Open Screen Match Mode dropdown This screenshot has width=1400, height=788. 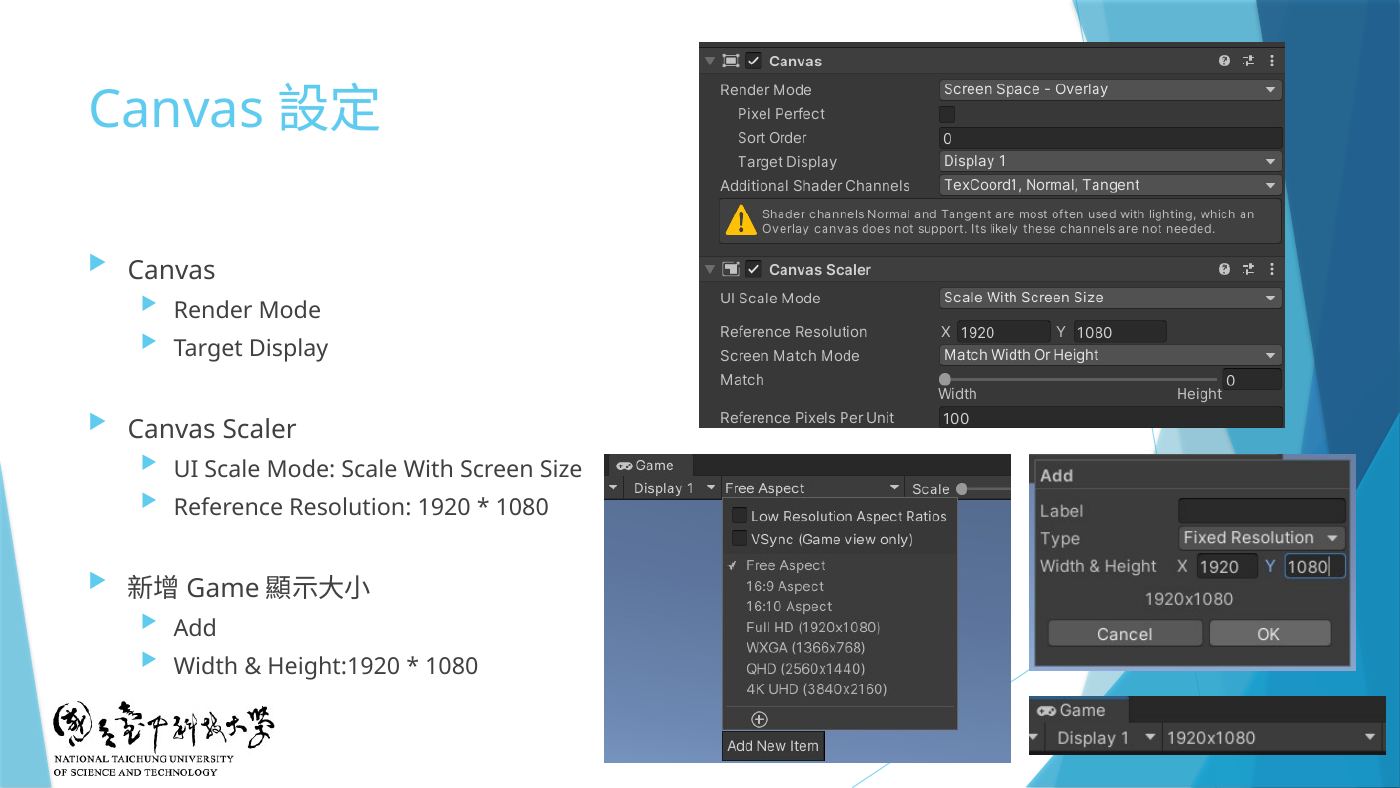(x=1110, y=355)
